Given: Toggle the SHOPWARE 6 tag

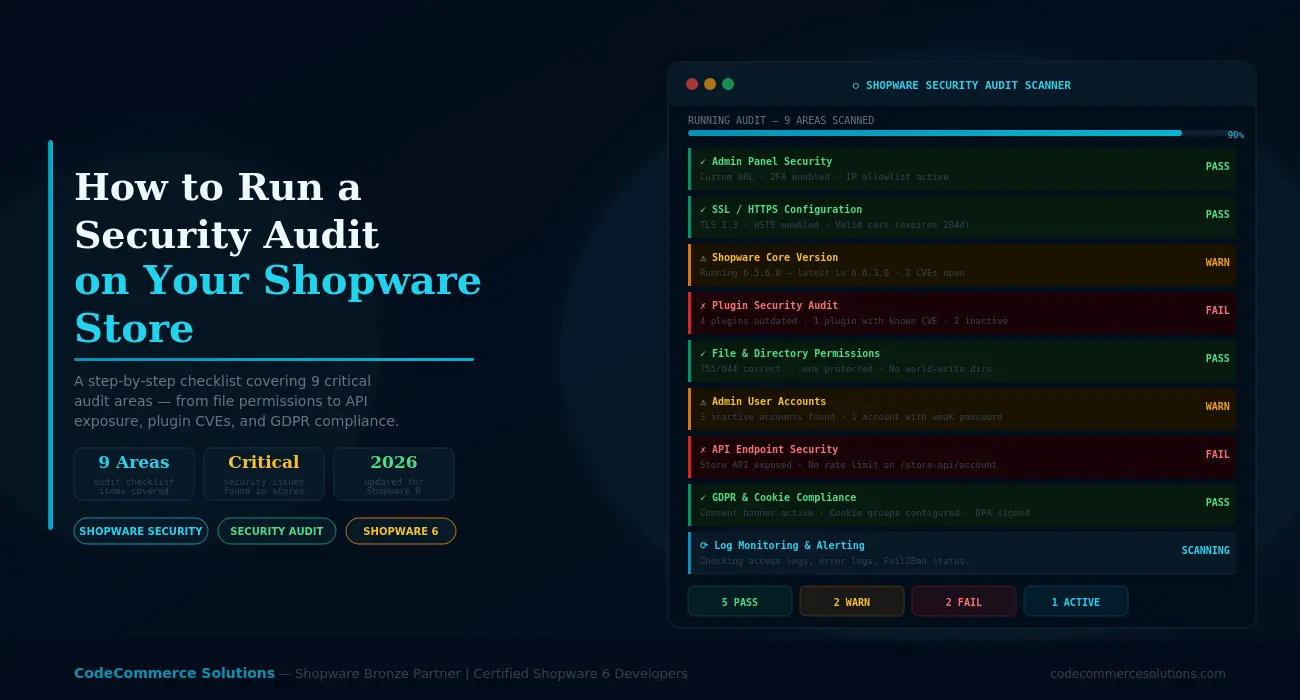Looking at the screenshot, I should click(x=401, y=531).
